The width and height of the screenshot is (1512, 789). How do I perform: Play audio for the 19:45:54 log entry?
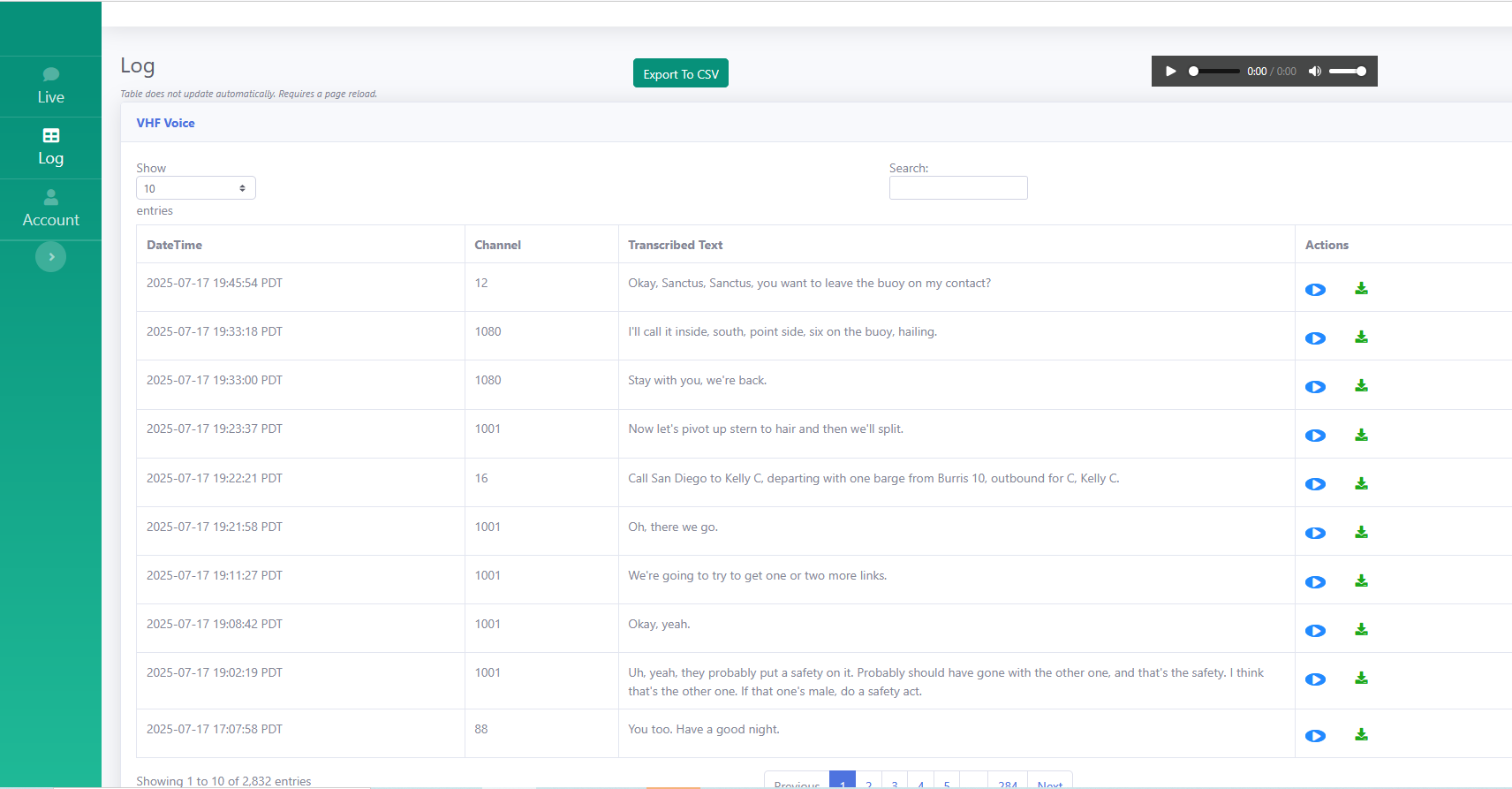coord(1315,290)
